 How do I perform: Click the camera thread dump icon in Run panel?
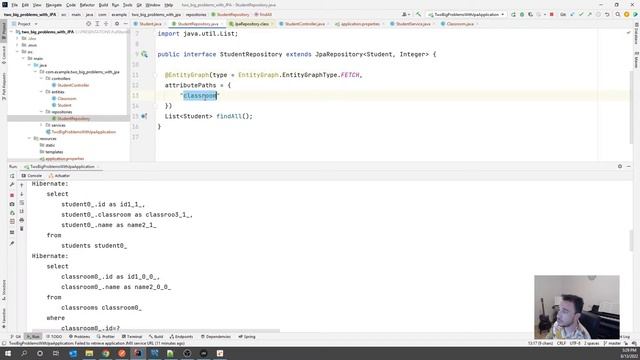12,204
